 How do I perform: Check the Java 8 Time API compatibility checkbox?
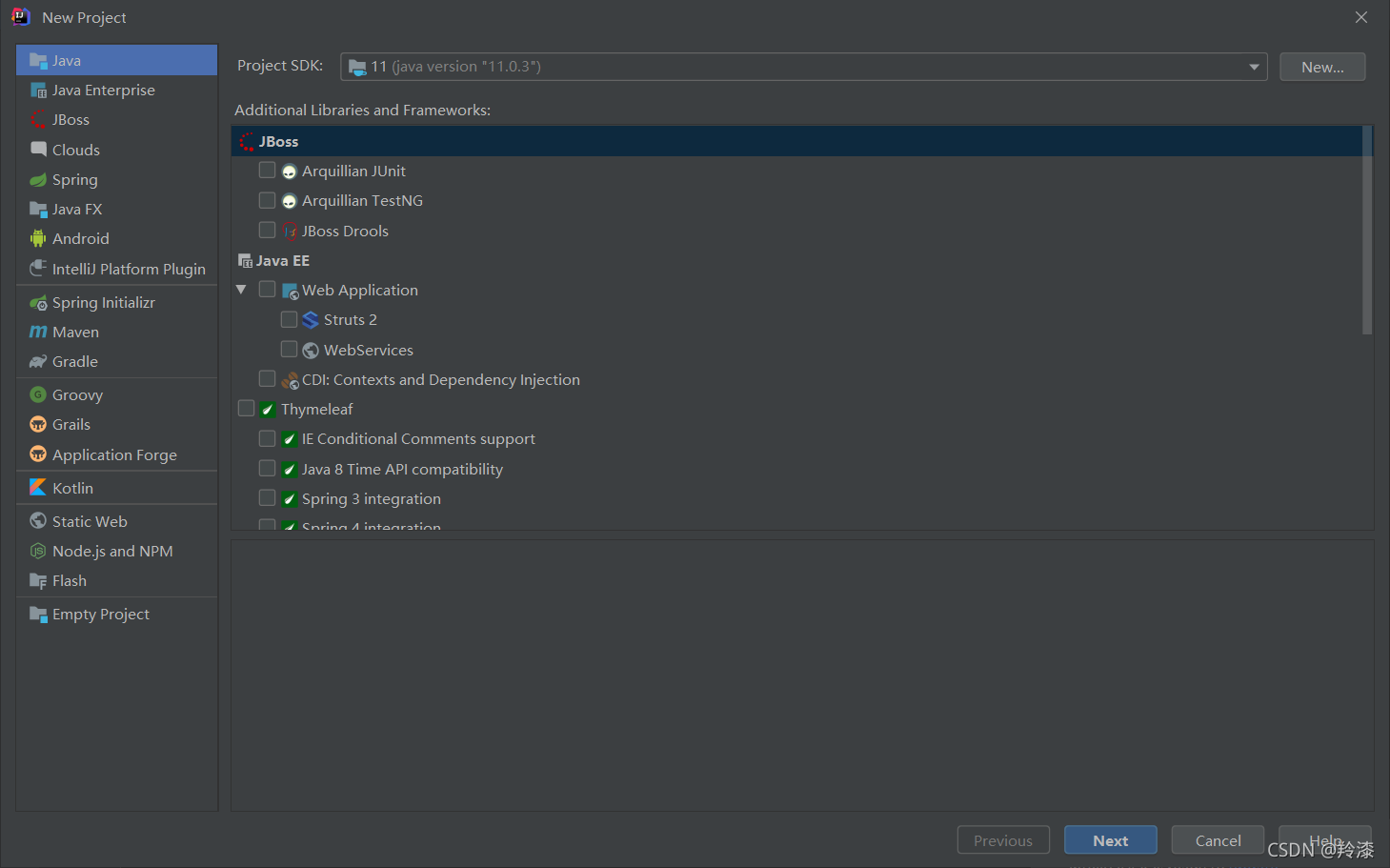pyautogui.click(x=268, y=468)
